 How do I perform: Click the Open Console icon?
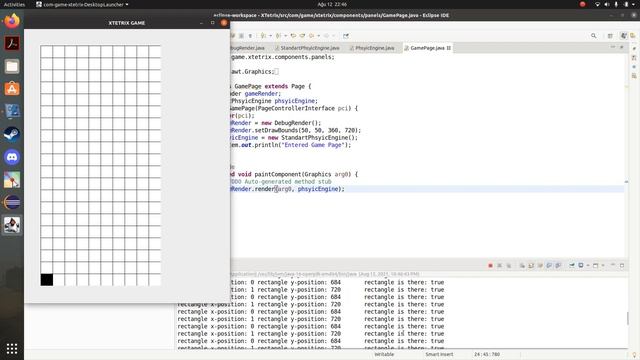point(596,266)
